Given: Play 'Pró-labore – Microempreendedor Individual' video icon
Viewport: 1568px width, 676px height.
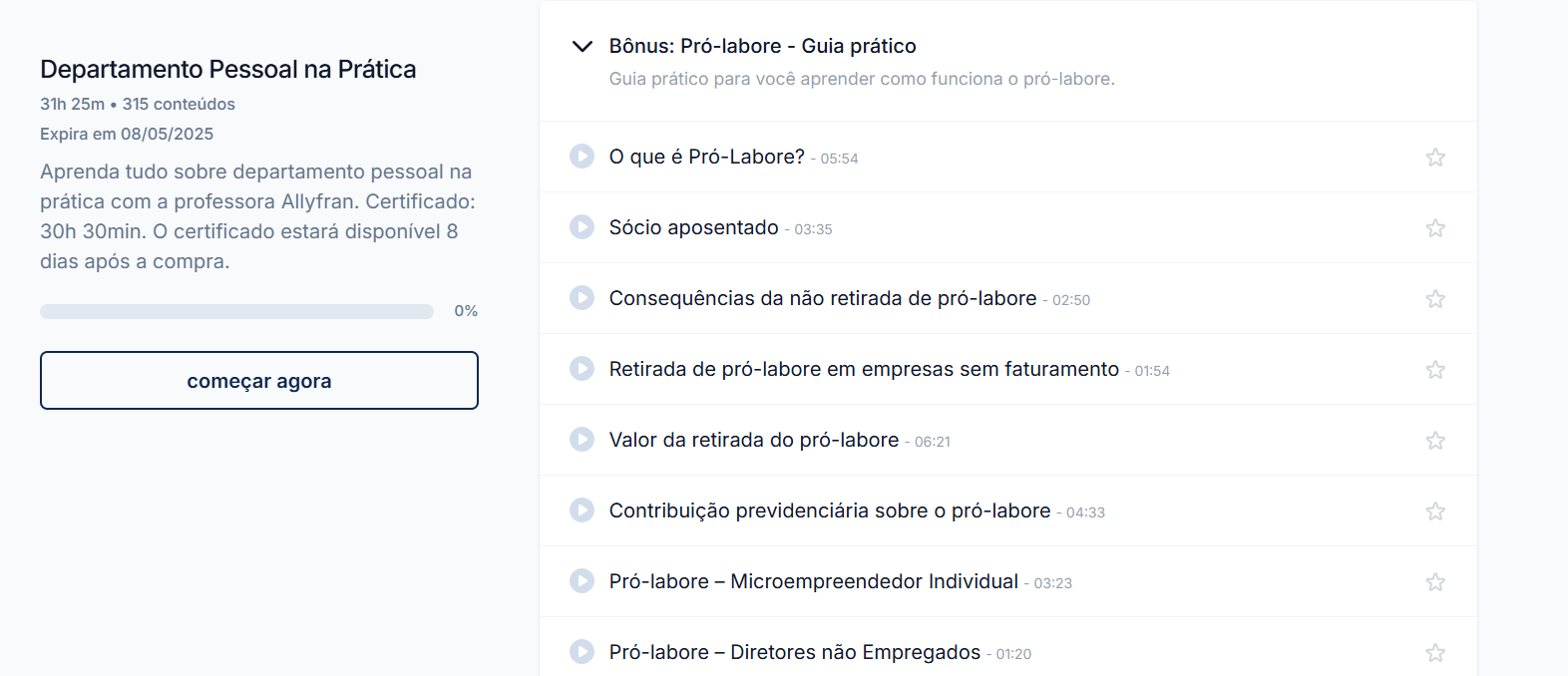Looking at the screenshot, I should pyautogui.click(x=582, y=581).
